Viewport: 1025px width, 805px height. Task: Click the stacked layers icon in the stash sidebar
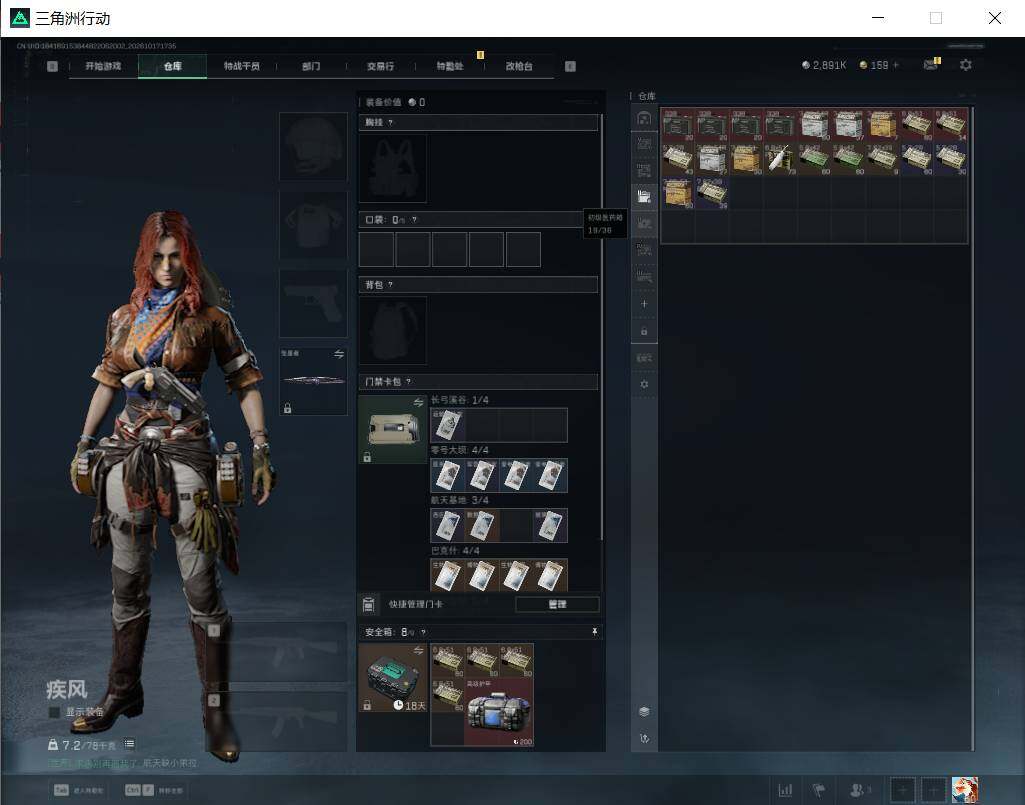(x=644, y=711)
